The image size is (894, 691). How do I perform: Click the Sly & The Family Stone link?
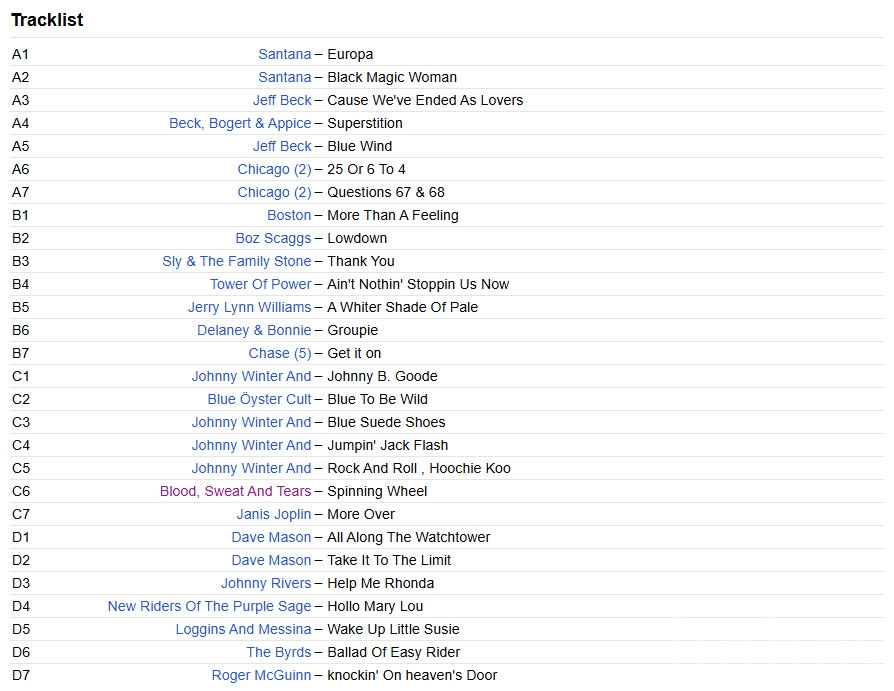(x=236, y=261)
